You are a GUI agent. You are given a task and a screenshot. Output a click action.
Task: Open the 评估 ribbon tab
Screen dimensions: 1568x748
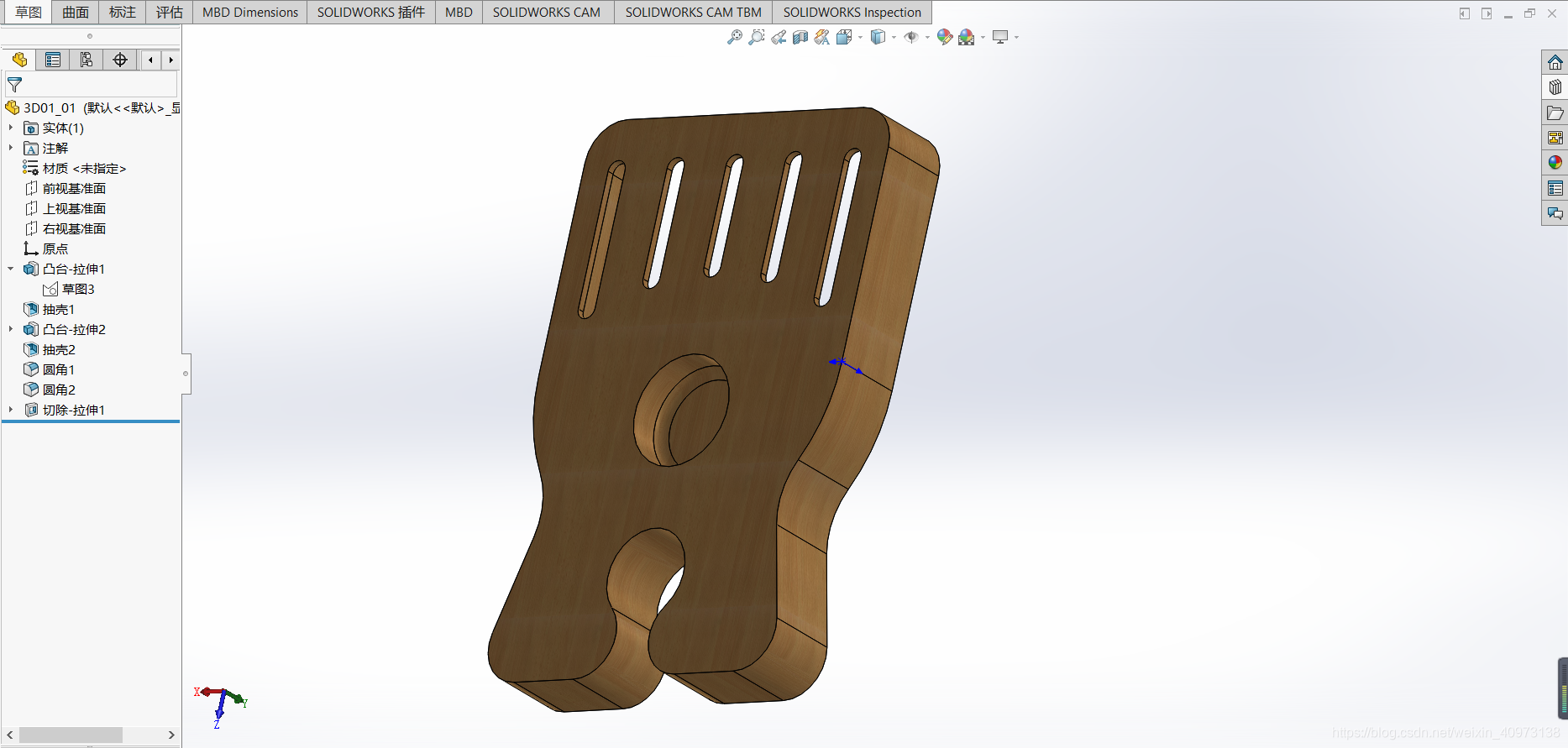(x=170, y=12)
